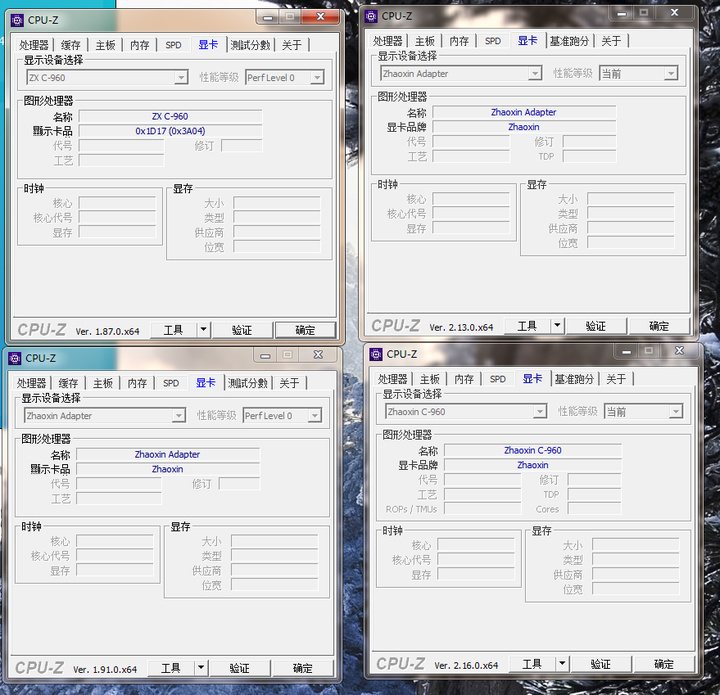The image size is (720, 695).
Task: Click 工具 button in CPU-Z 2.13 window
Action: coord(527,326)
